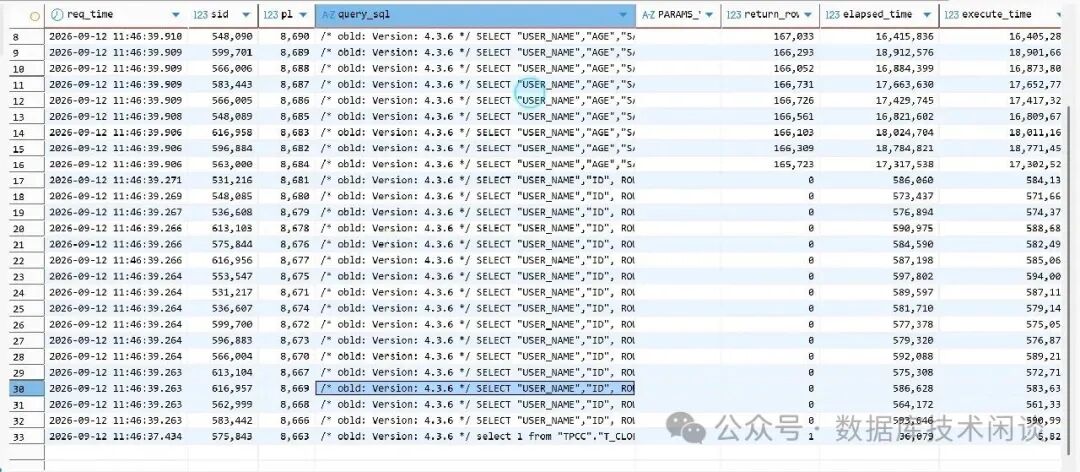
Task: Click the A-Z type icon beside query_sql
Action: (329, 14)
